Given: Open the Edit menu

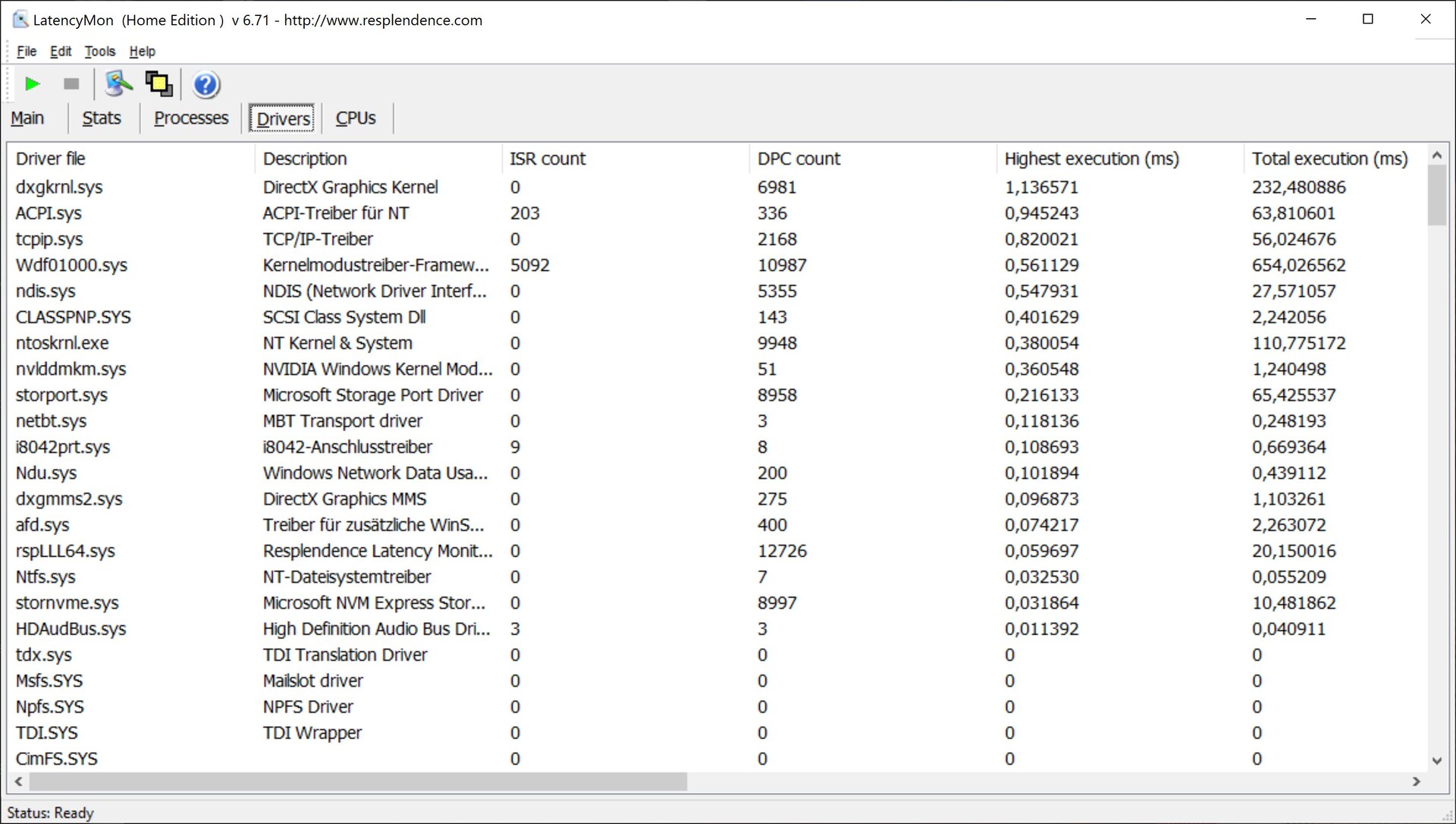Looking at the screenshot, I should (x=61, y=52).
